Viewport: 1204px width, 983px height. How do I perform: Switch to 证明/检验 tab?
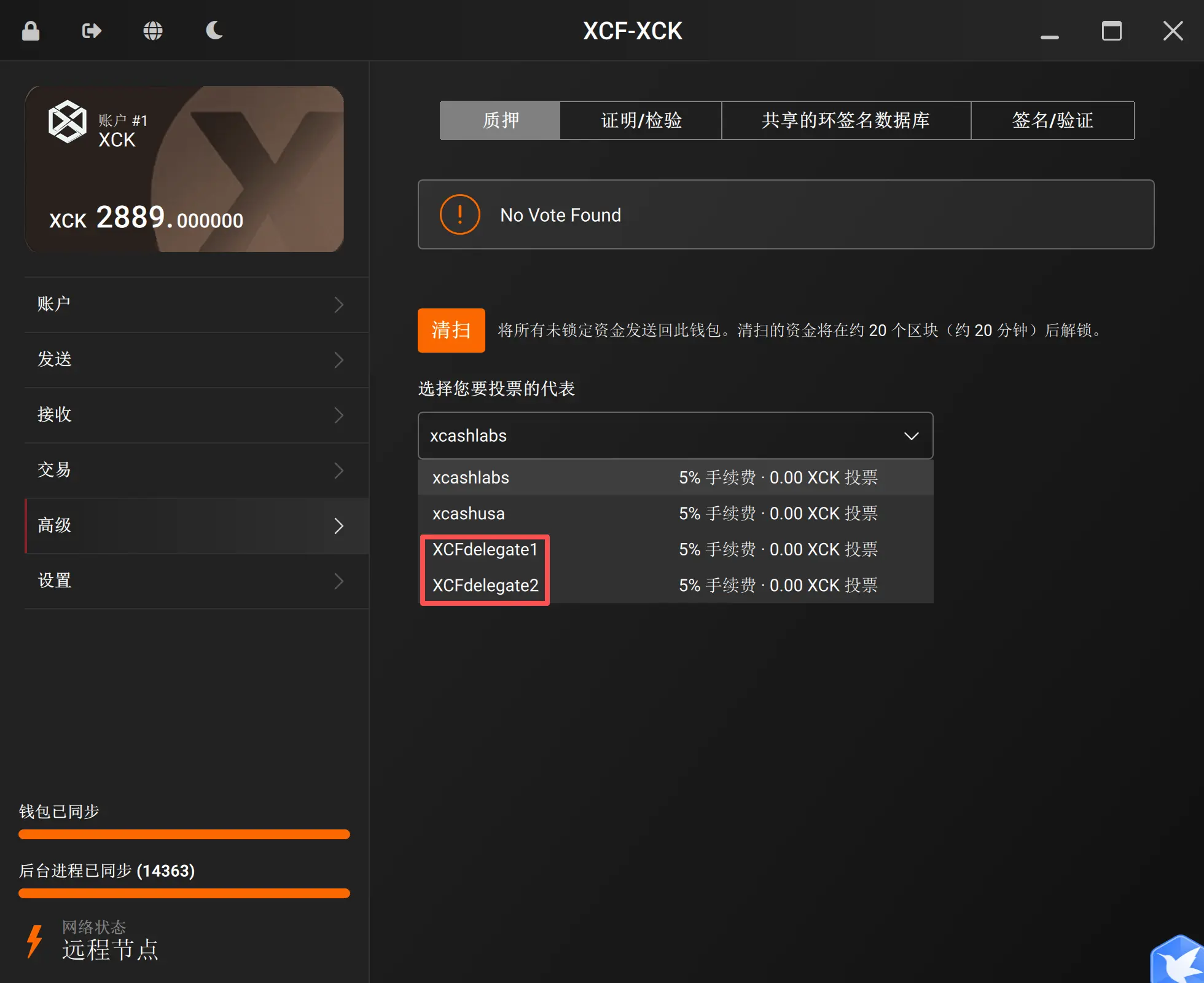click(x=641, y=120)
